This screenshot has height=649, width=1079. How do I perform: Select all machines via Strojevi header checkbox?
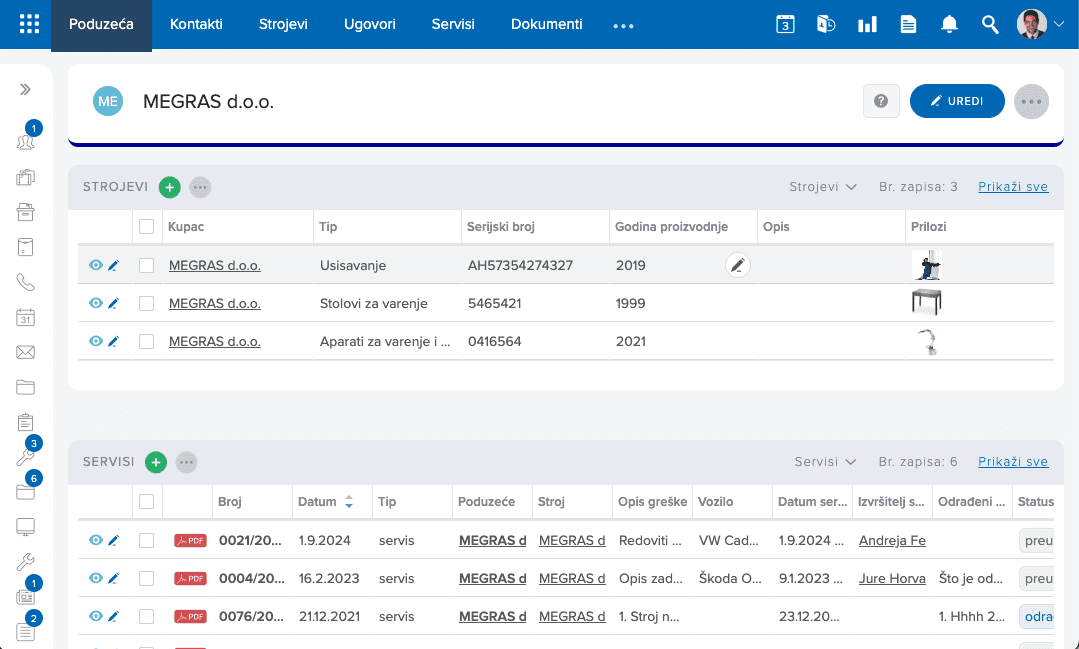pyautogui.click(x=147, y=226)
